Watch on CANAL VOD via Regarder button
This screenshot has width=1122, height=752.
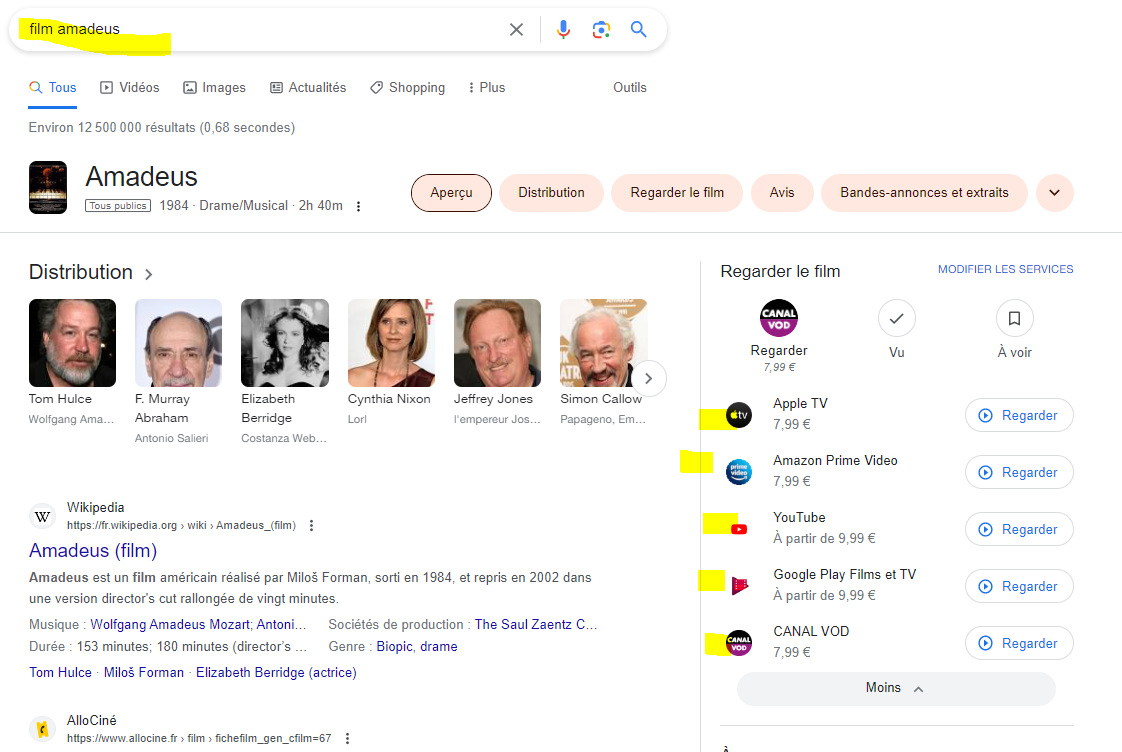pos(1019,643)
